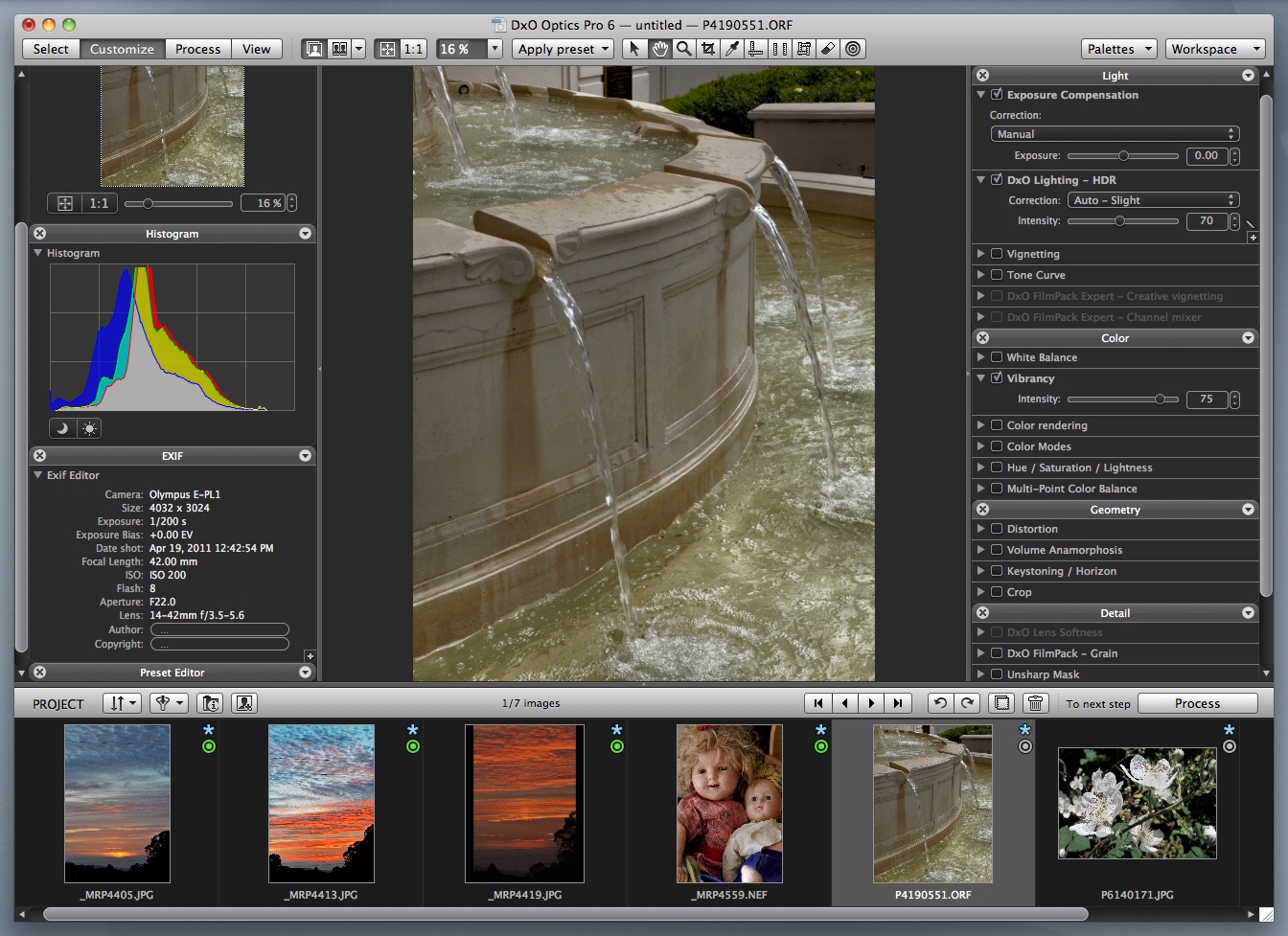
Task: Switch to the Select tab
Action: coord(51,49)
